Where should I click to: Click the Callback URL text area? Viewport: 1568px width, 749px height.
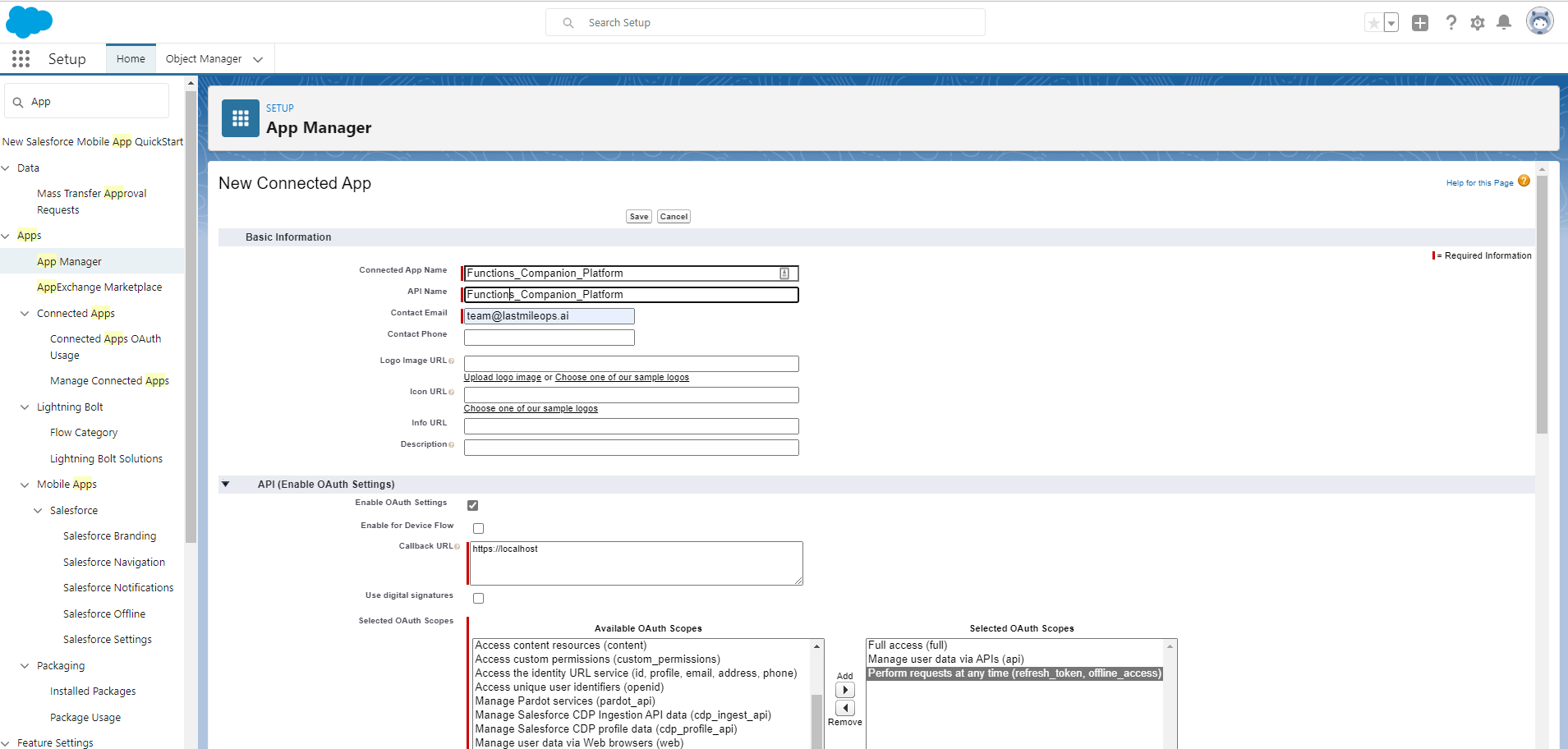point(636,563)
